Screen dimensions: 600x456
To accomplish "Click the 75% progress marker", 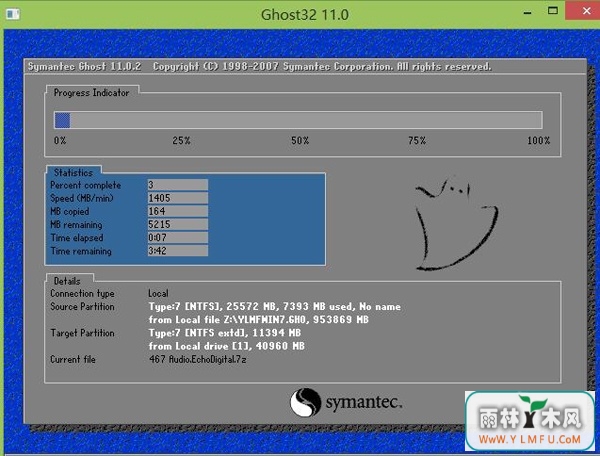I will 417,141.
